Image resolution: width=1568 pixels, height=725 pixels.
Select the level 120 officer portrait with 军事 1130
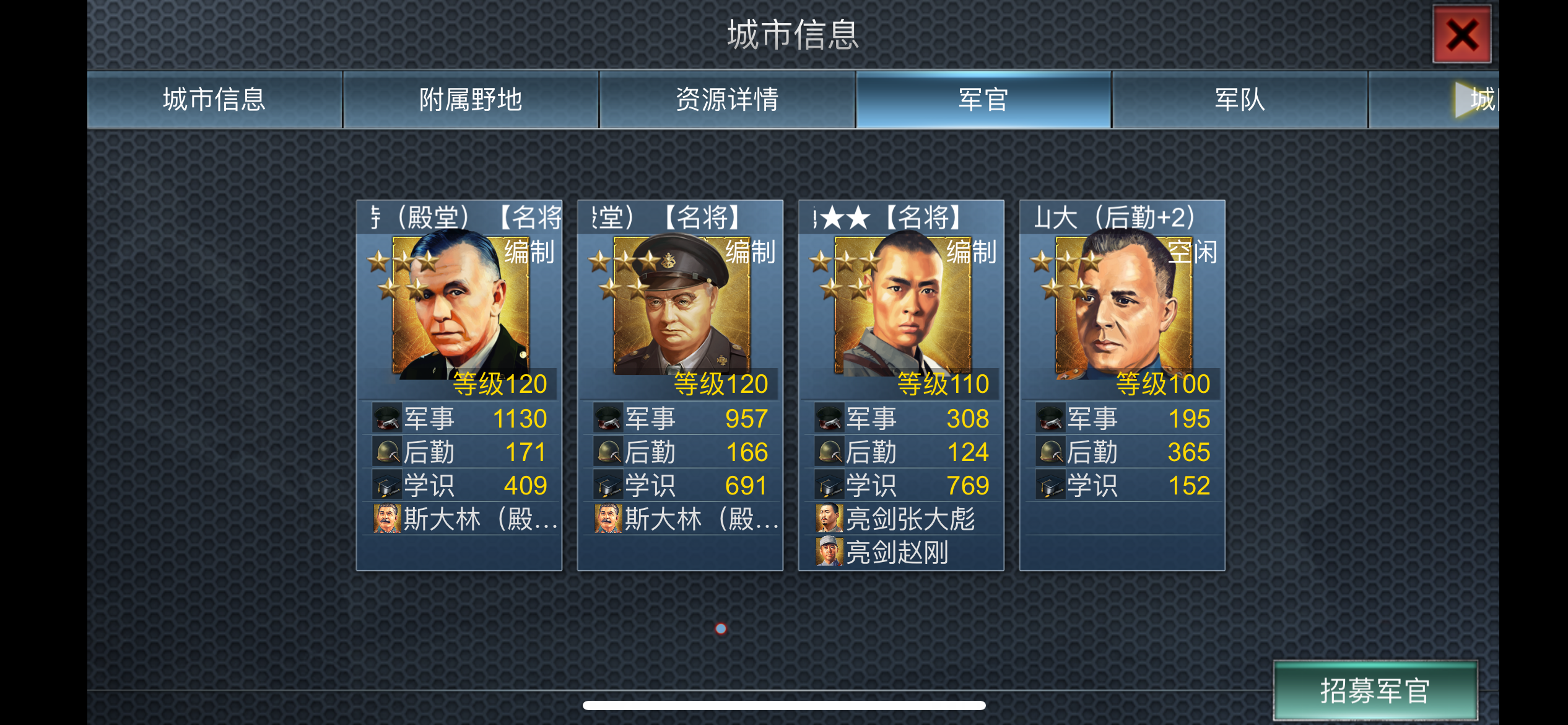tap(461, 307)
